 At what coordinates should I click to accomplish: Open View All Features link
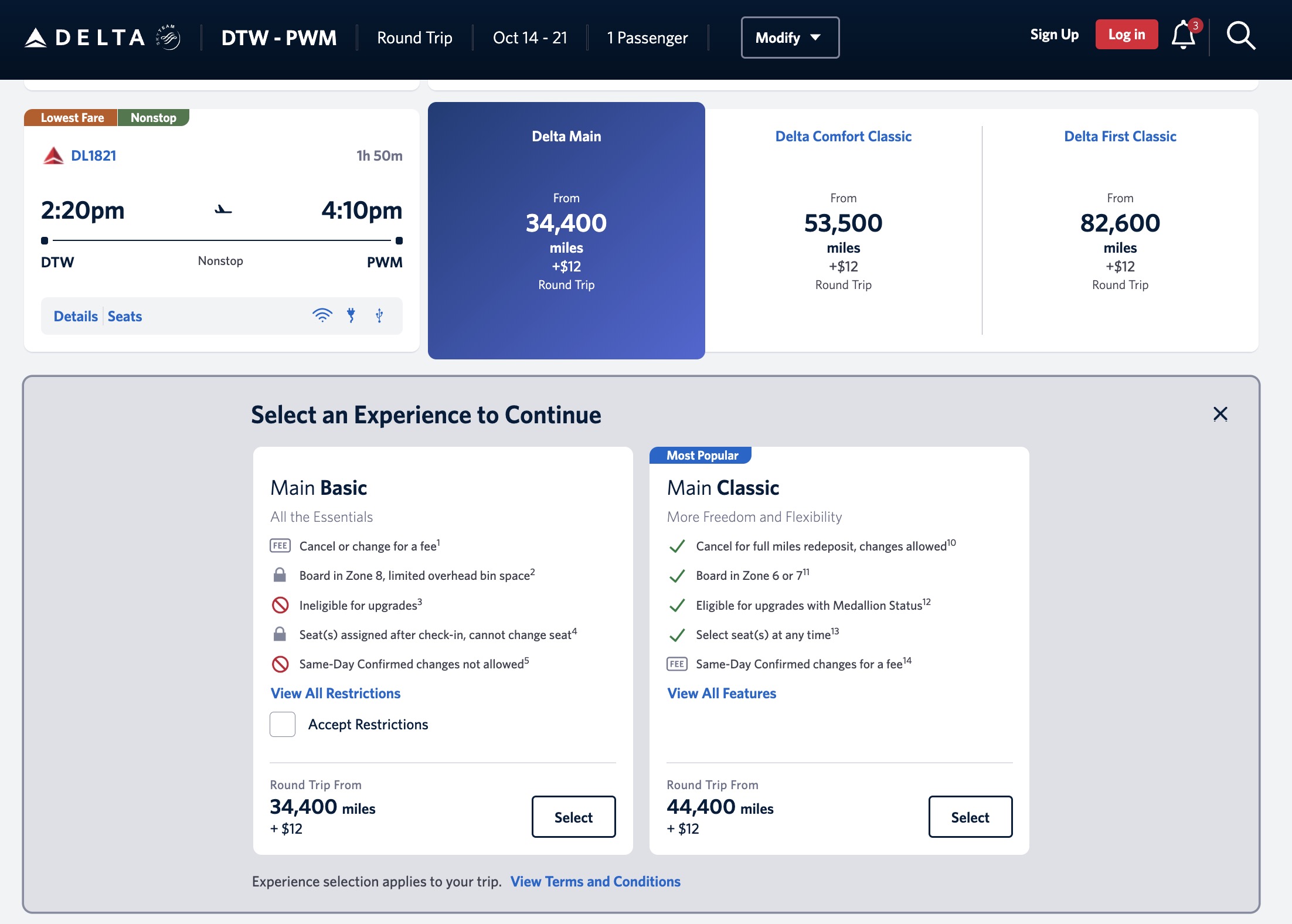722,693
